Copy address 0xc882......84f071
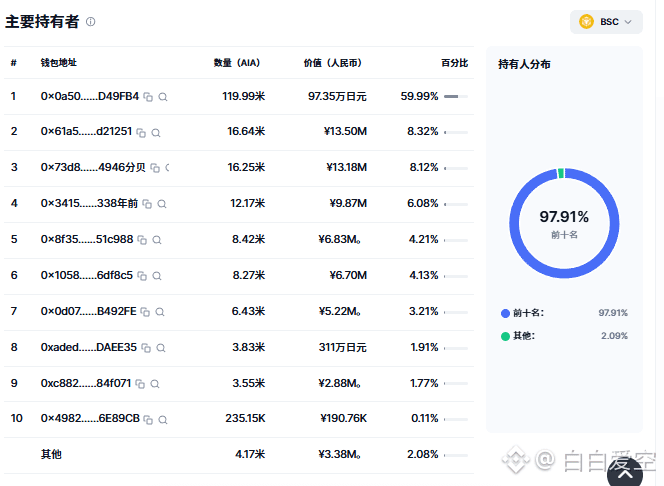664x486 pixels. pos(140,384)
